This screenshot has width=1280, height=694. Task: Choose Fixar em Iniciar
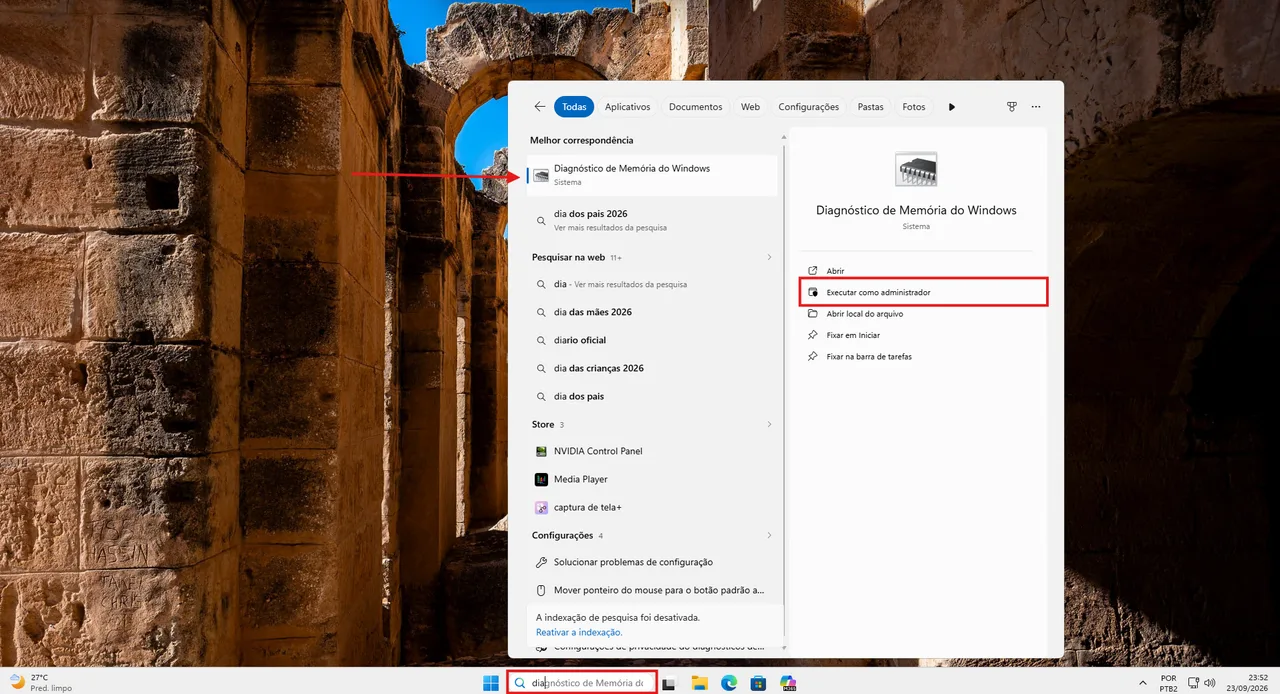pos(917,335)
